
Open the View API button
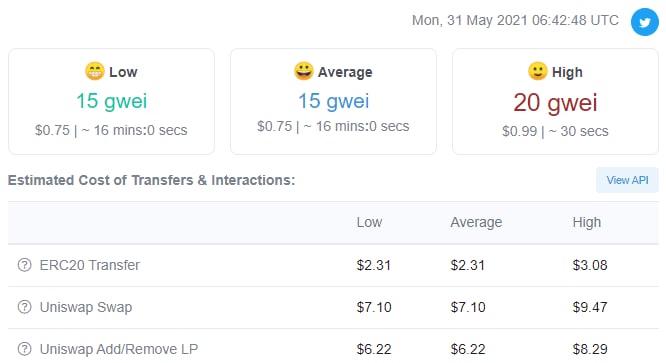coord(627,180)
